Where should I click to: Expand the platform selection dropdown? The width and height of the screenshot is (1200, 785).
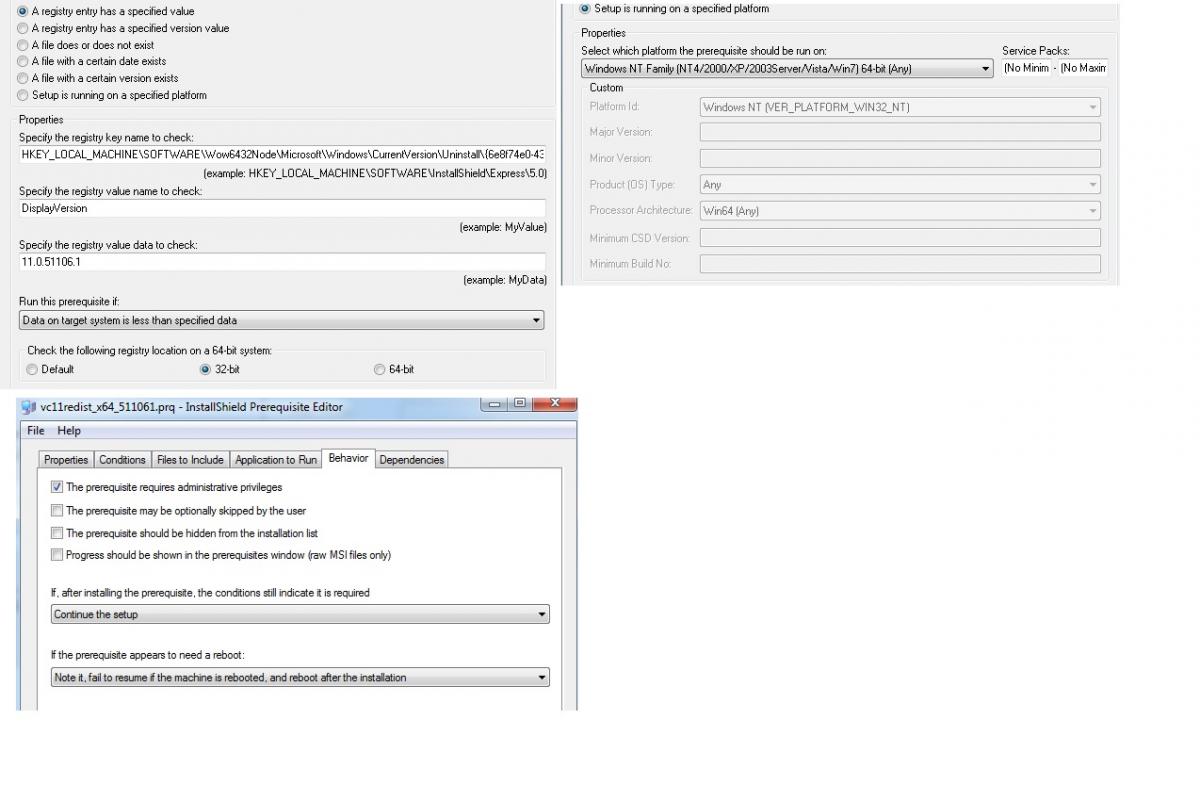point(787,69)
